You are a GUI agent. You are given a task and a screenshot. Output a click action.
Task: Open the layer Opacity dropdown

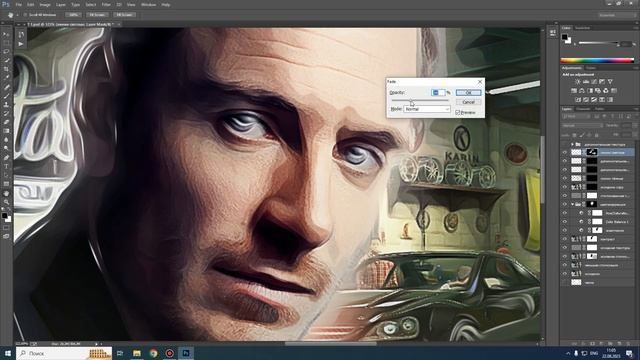point(635,126)
